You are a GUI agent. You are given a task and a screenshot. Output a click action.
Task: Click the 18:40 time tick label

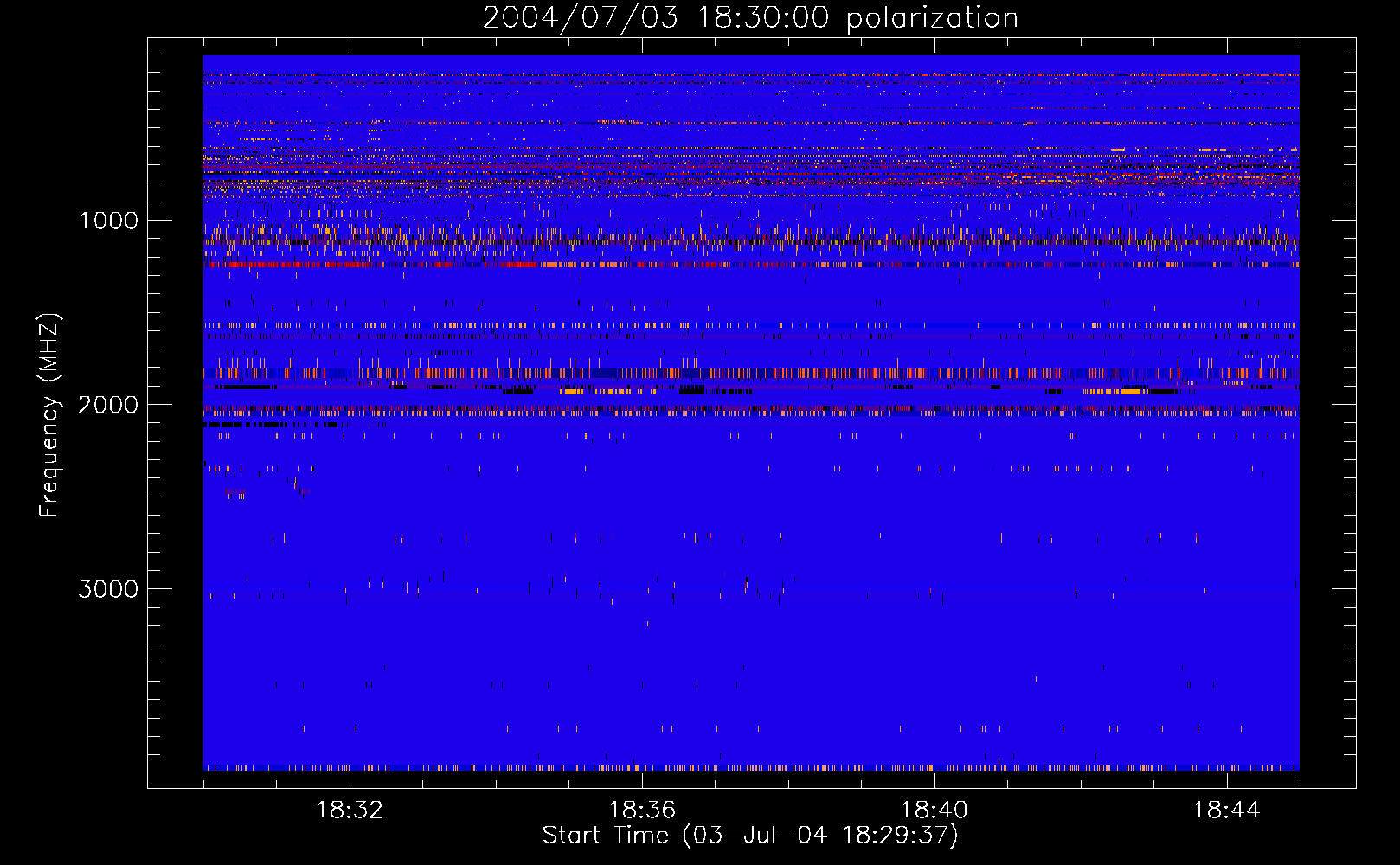point(934,811)
